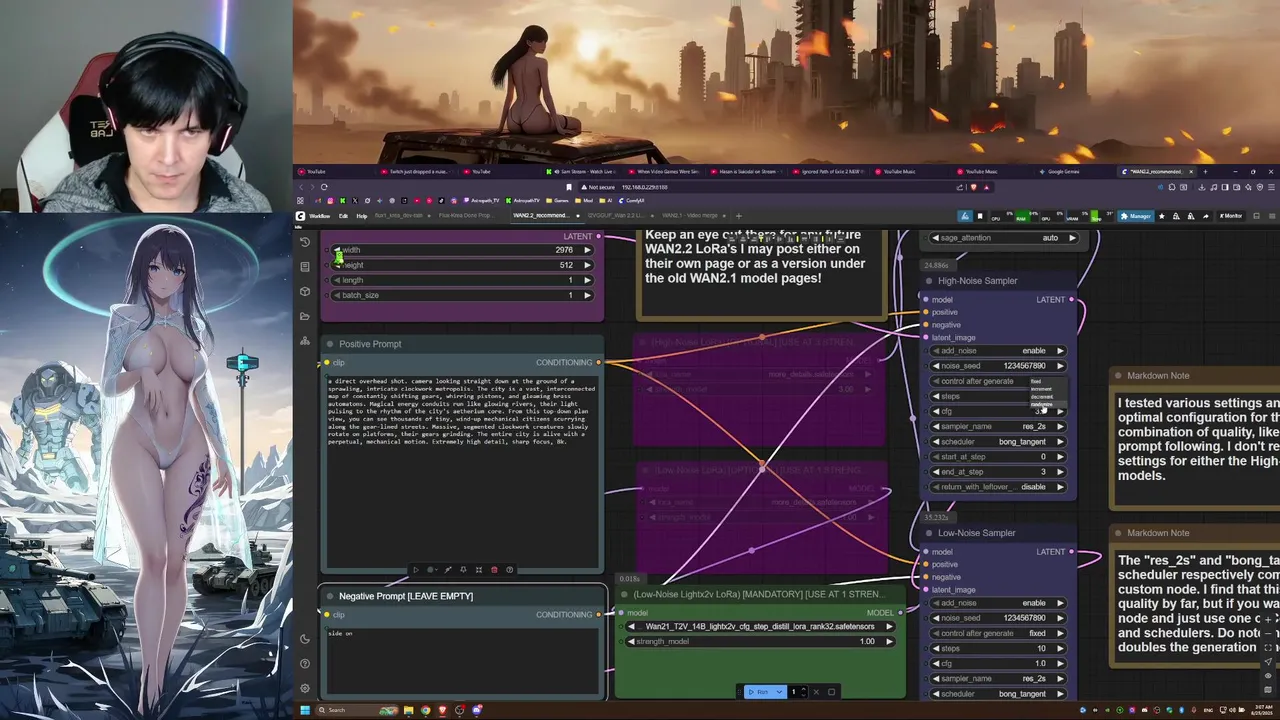Toggle return_with_leftover disable setting
Image resolution: width=1280 pixels, height=720 pixels.
coord(999,487)
